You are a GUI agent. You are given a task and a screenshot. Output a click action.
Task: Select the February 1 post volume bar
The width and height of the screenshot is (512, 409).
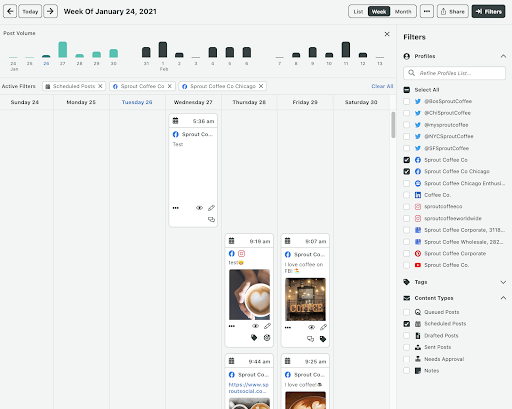point(163,50)
